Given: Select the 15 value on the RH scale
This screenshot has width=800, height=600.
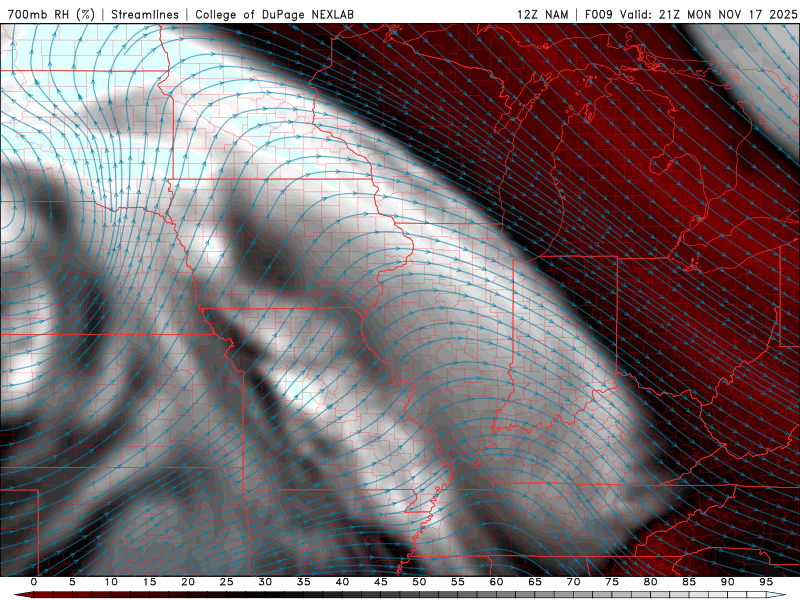Looking at the screenshot, I should pos(149,582).
